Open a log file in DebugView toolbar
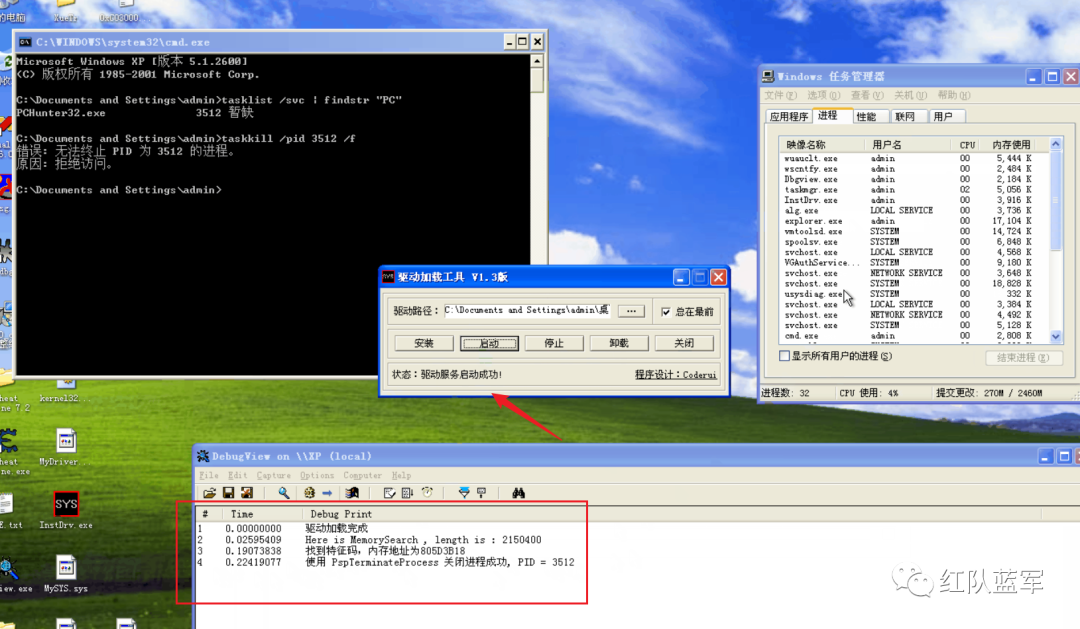This screenshot has width=1080, height=629. pos(209,493)
